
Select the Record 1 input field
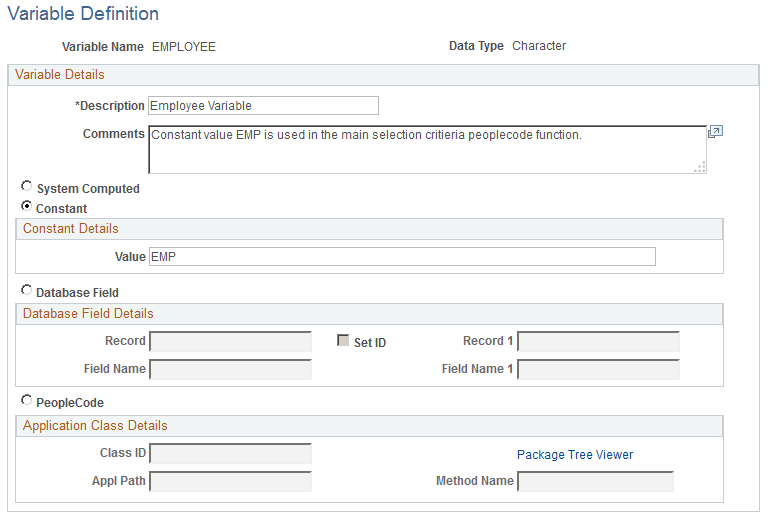coord(598,342)
